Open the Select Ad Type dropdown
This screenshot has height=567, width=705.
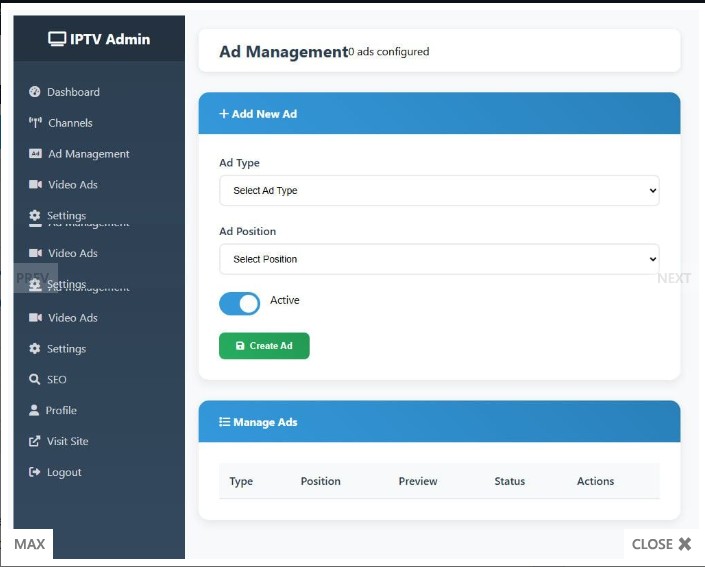(439, 191)
